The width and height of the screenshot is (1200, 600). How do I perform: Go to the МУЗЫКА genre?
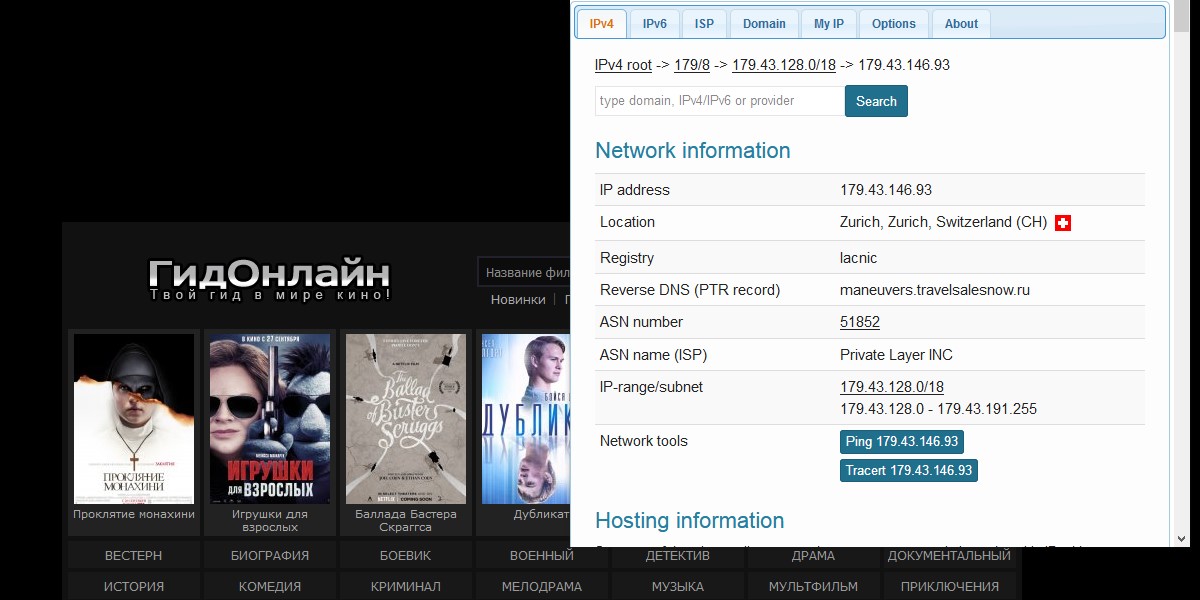point(678,587)
